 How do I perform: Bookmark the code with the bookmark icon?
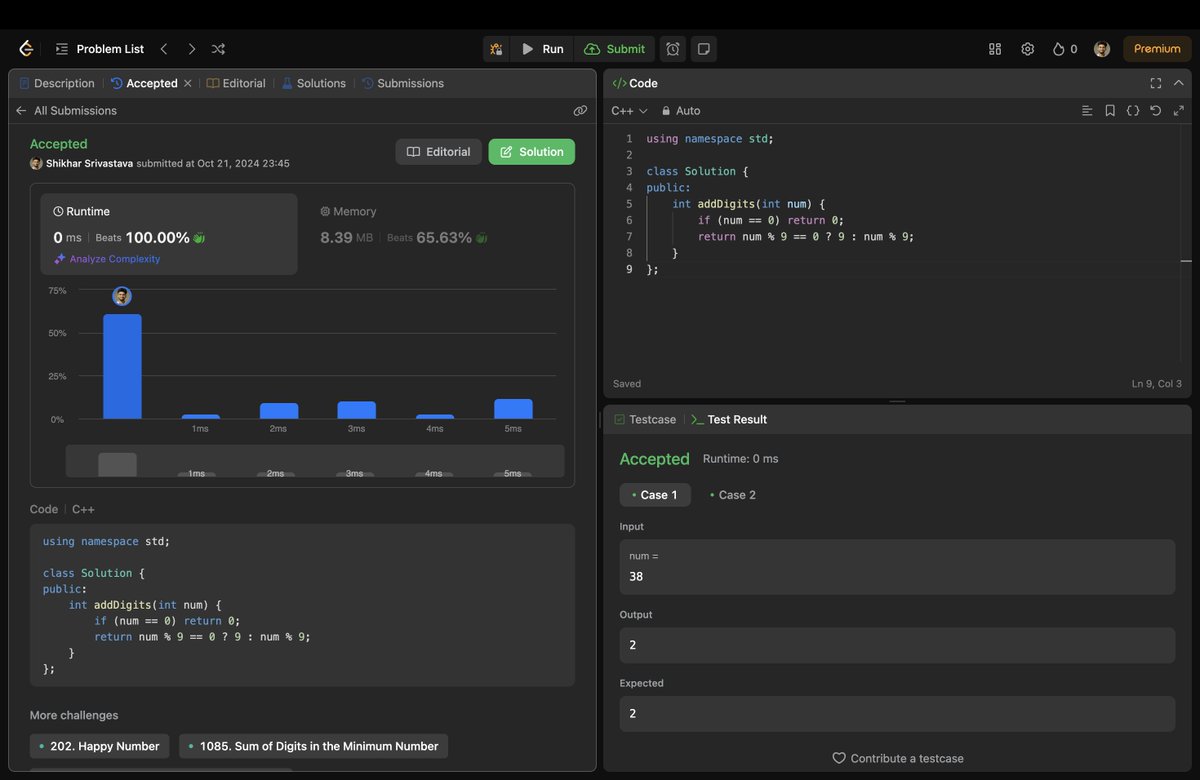click(1110, 111)
